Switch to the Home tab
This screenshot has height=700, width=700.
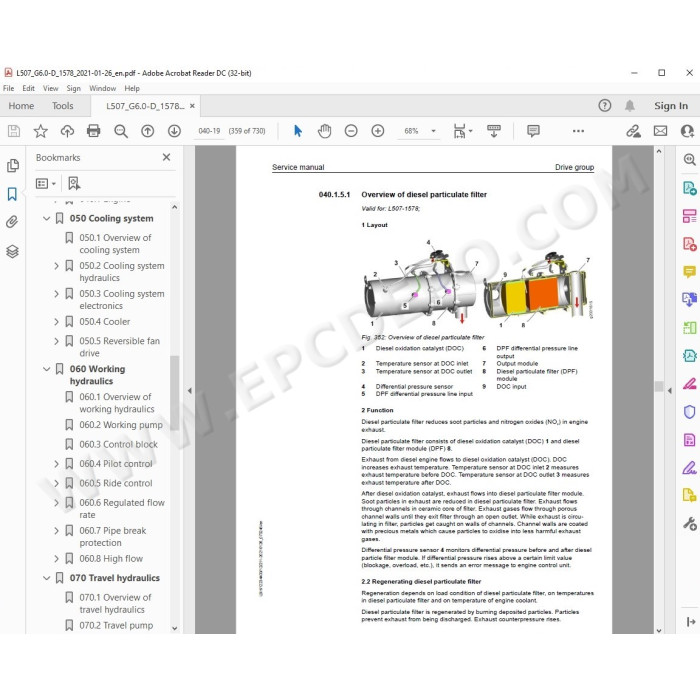tap(21, 106)
